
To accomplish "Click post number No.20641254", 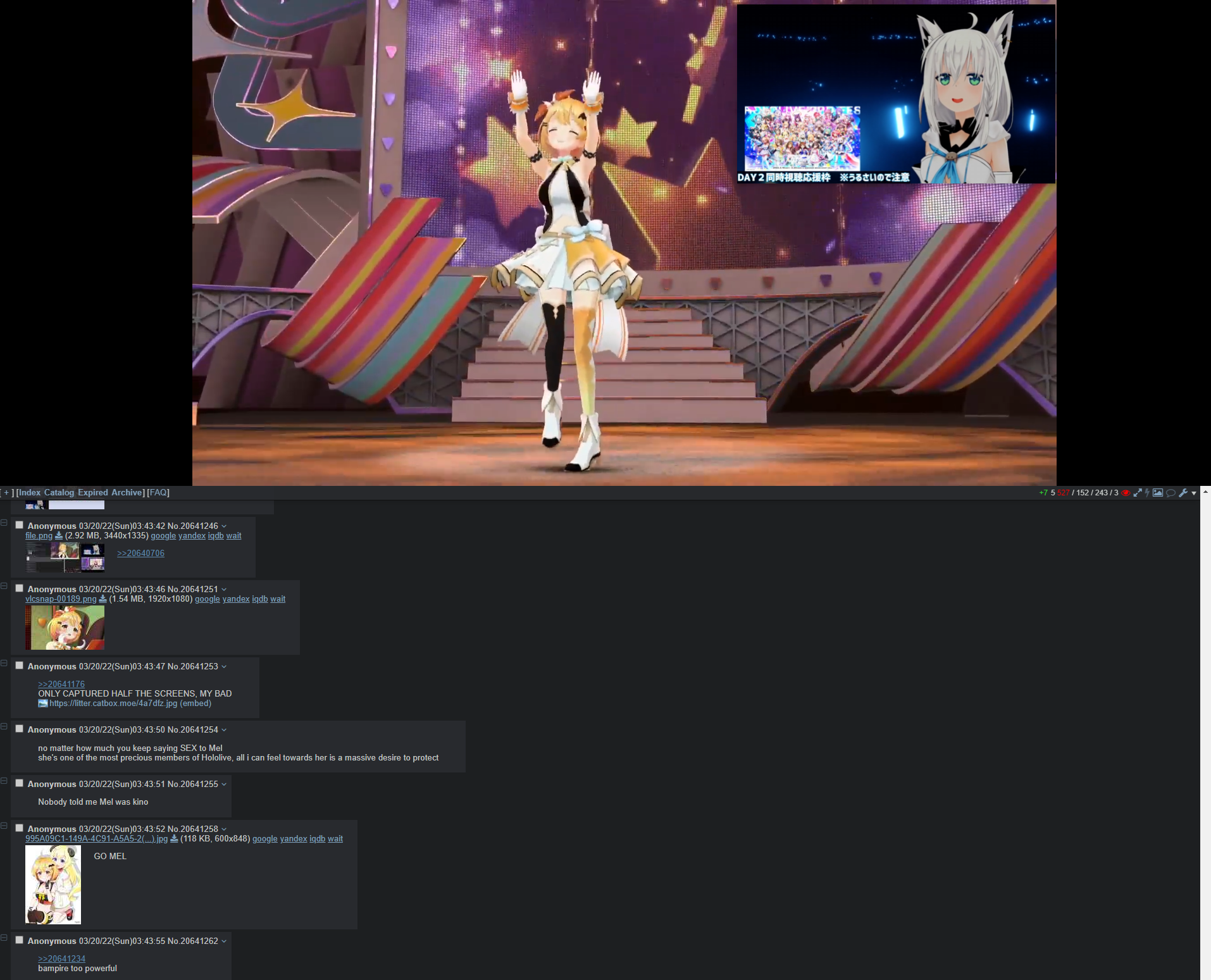I will 192,730.
